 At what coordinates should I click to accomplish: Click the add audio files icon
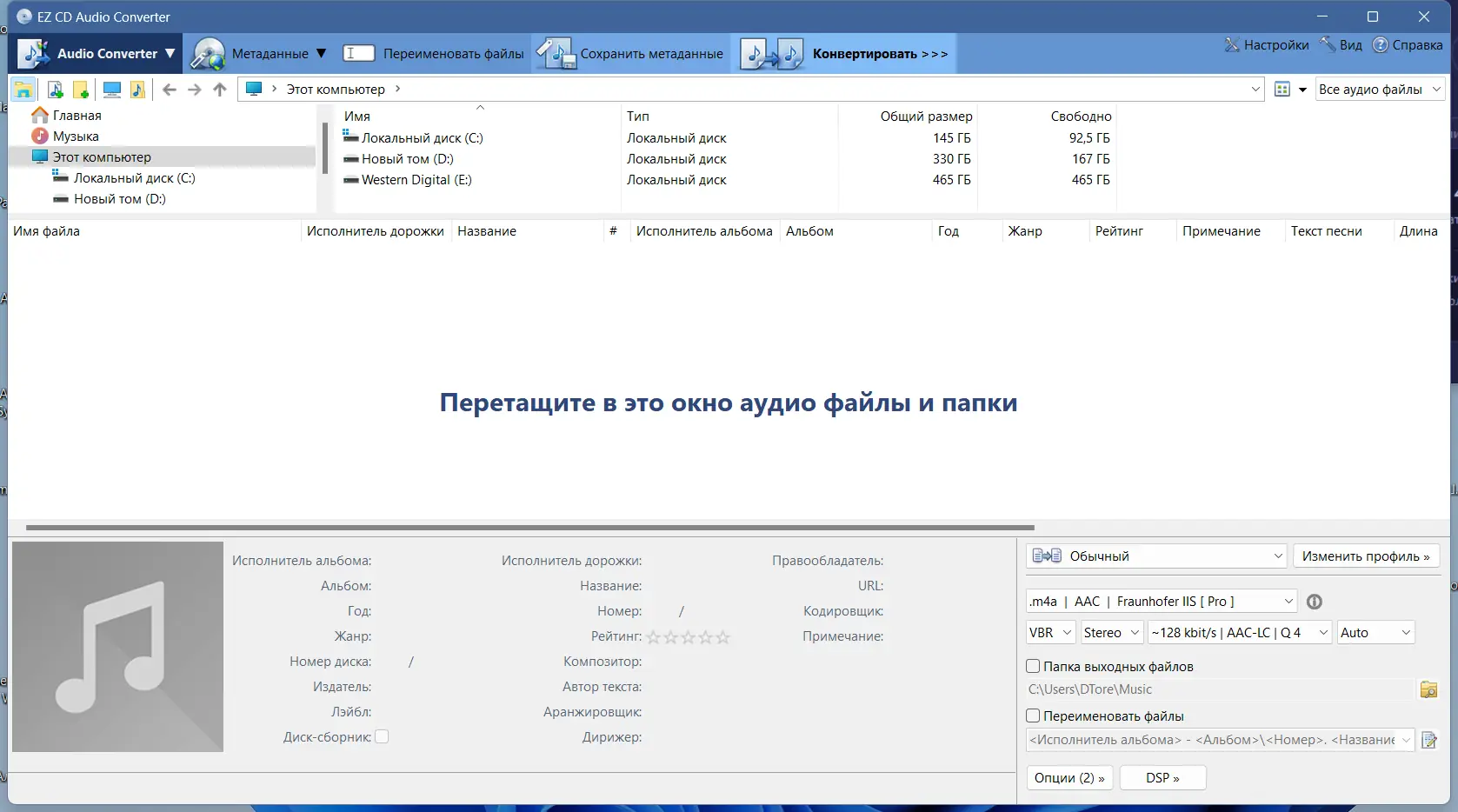coord(55,89)
